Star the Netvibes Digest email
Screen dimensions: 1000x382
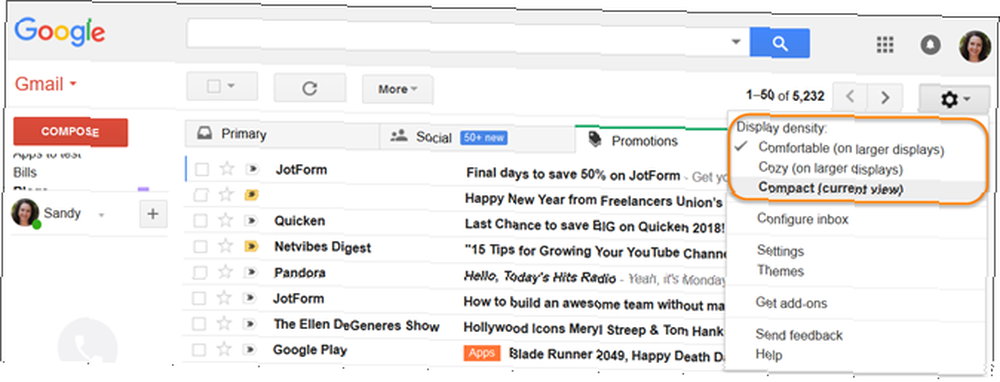pyautogui.click(x=225, y=247)
